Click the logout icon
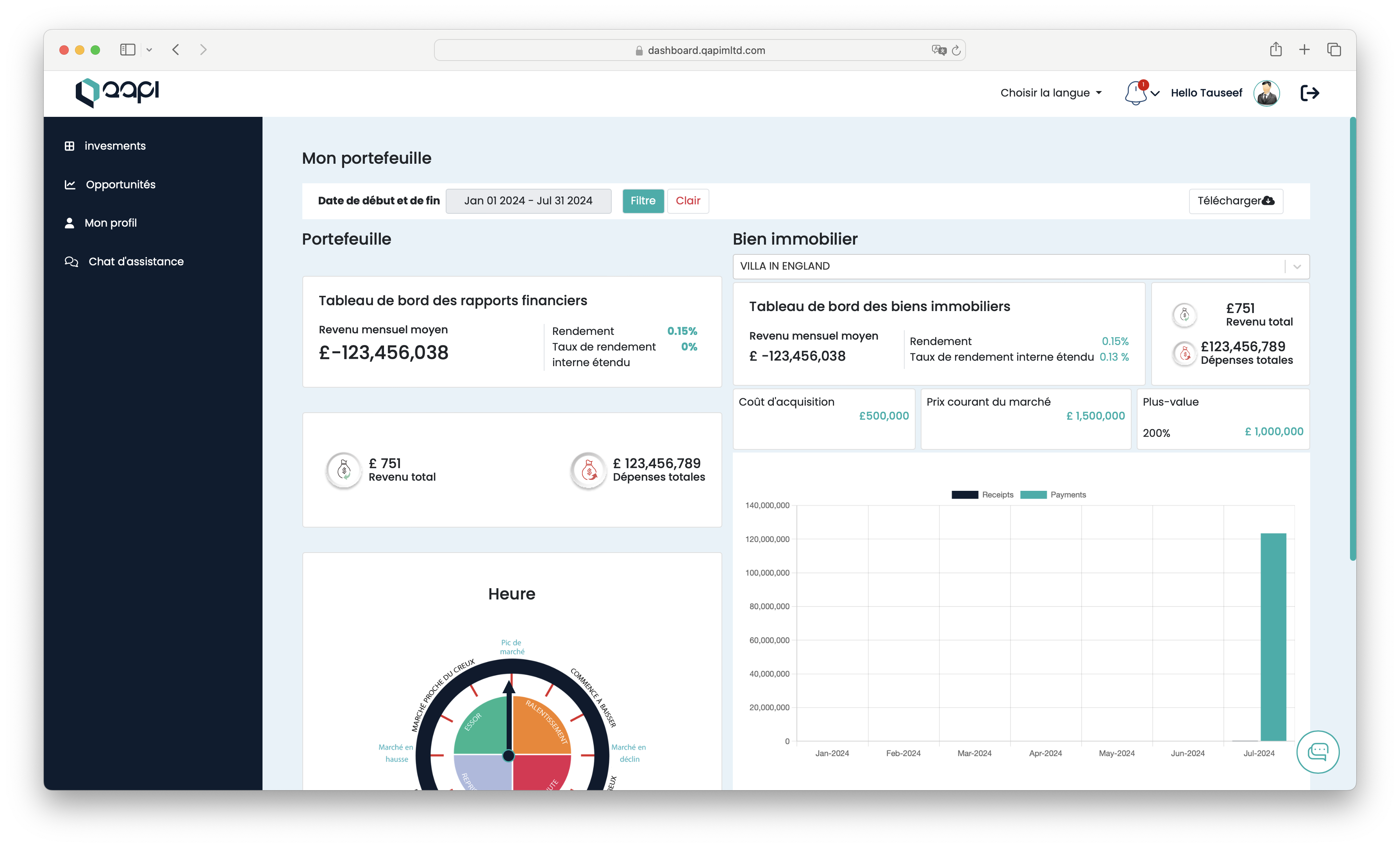 click(1310, 93)
